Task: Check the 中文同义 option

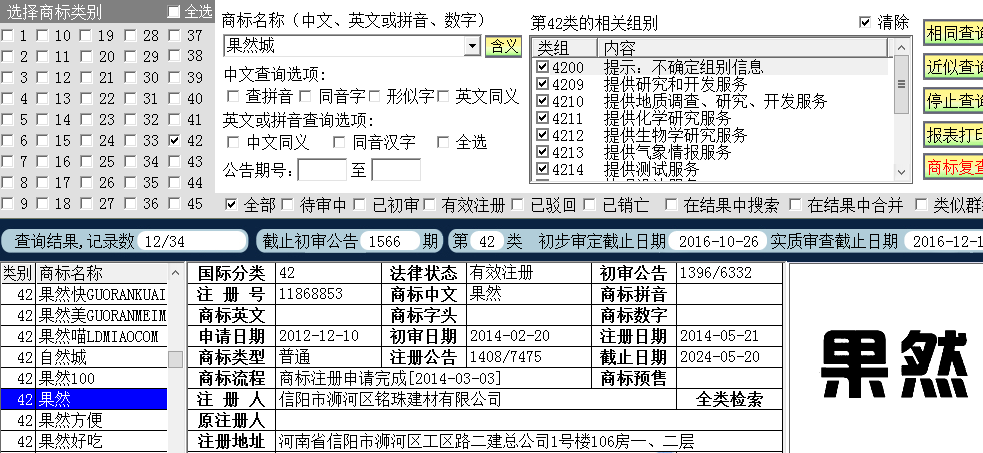Action: pos(233,142)
